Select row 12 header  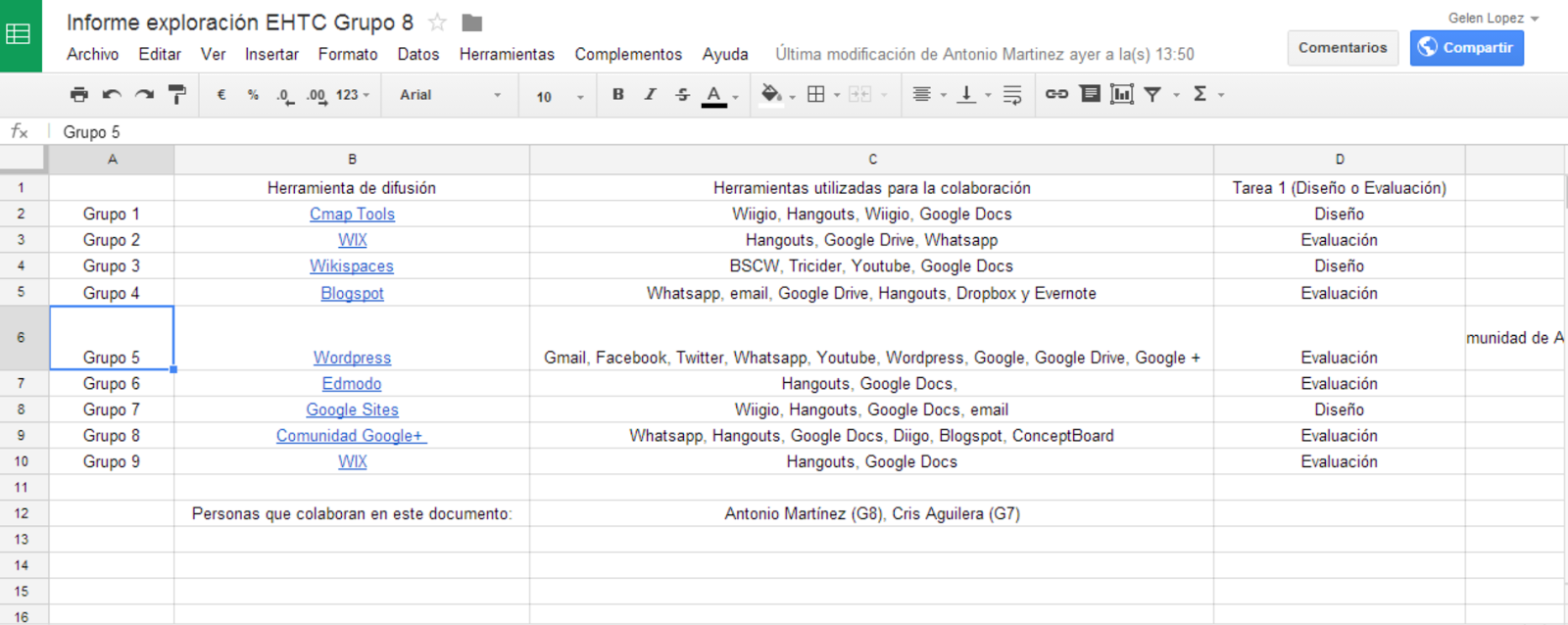(22, 513)
